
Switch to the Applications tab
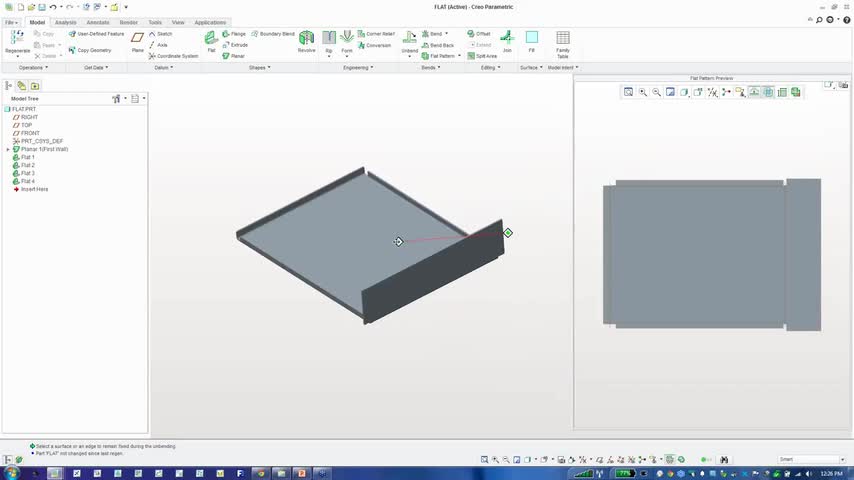(x=210, y=22)
